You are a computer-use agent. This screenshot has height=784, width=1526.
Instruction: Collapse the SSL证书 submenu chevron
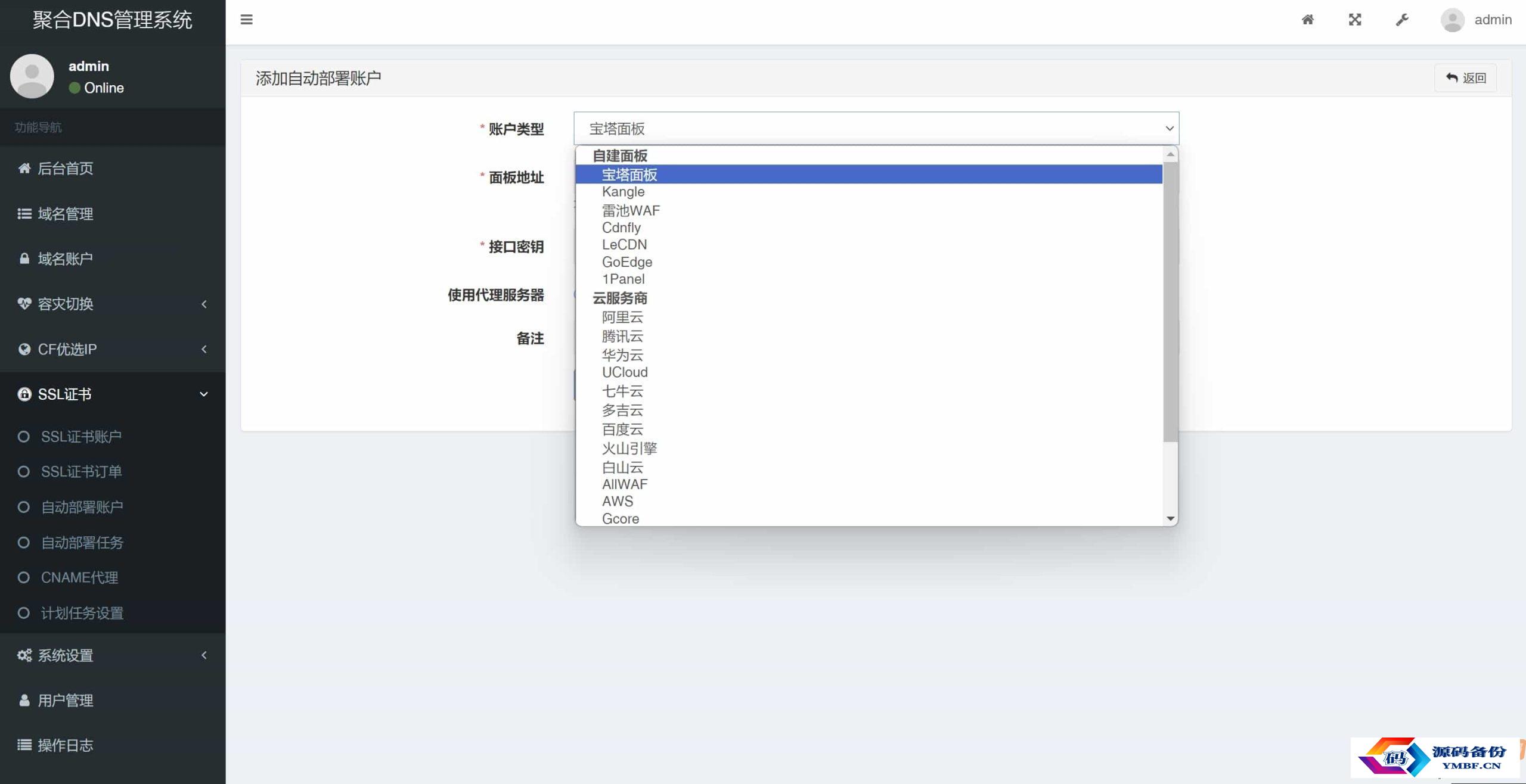[x=204, y=394]
